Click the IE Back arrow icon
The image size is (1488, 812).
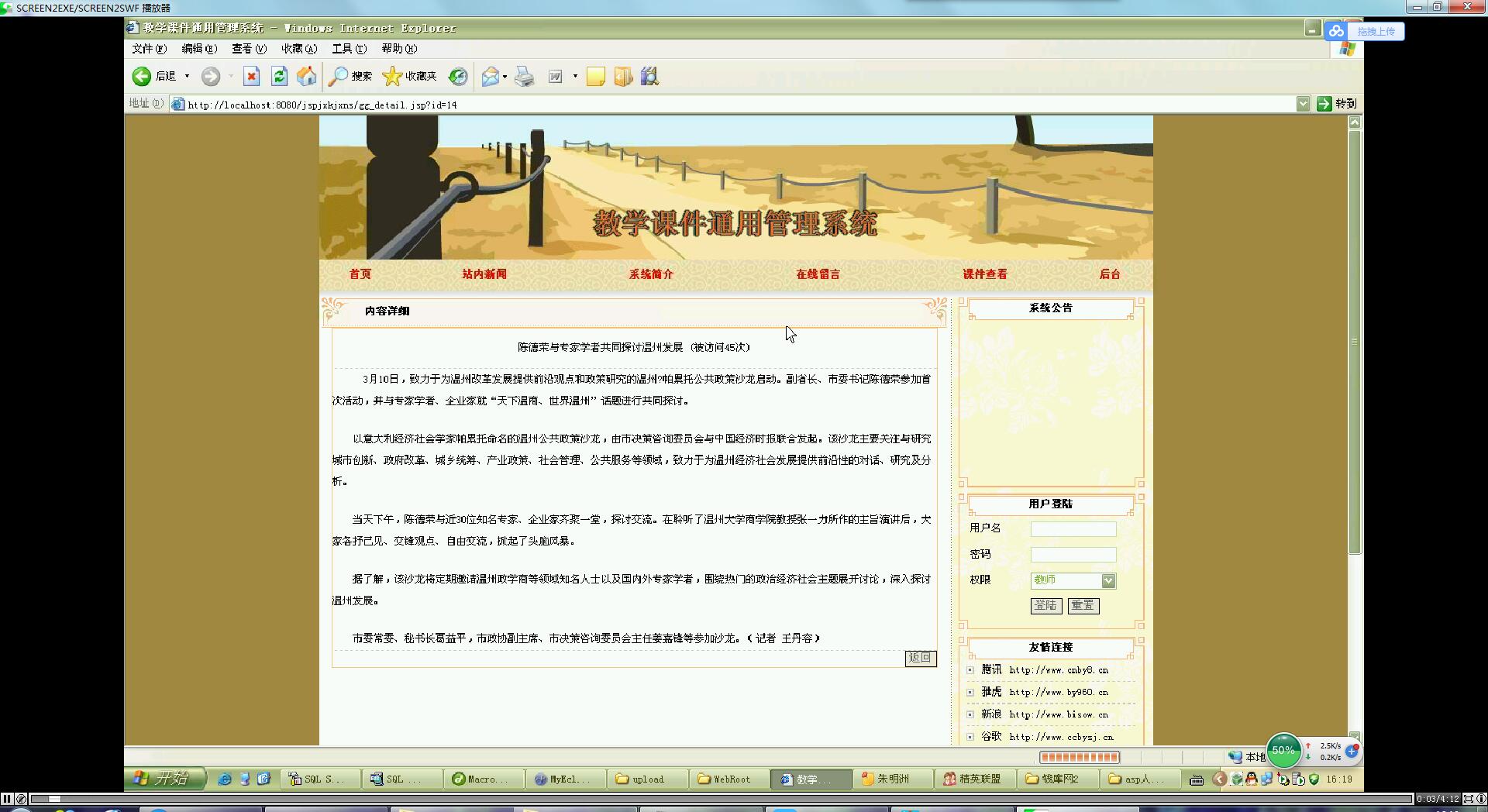point(141,76)
